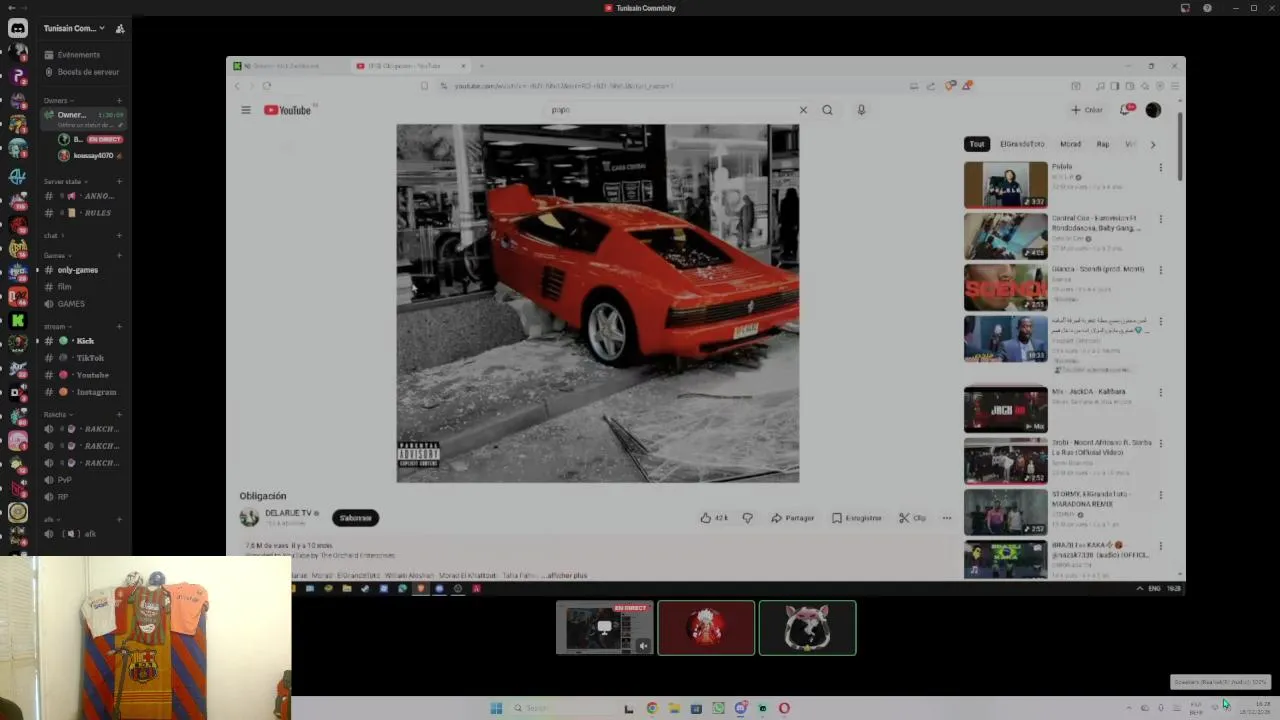Click the YouTube page vertical scrollbar
The image size is (1280, 720).
[x=1180, y=148]
